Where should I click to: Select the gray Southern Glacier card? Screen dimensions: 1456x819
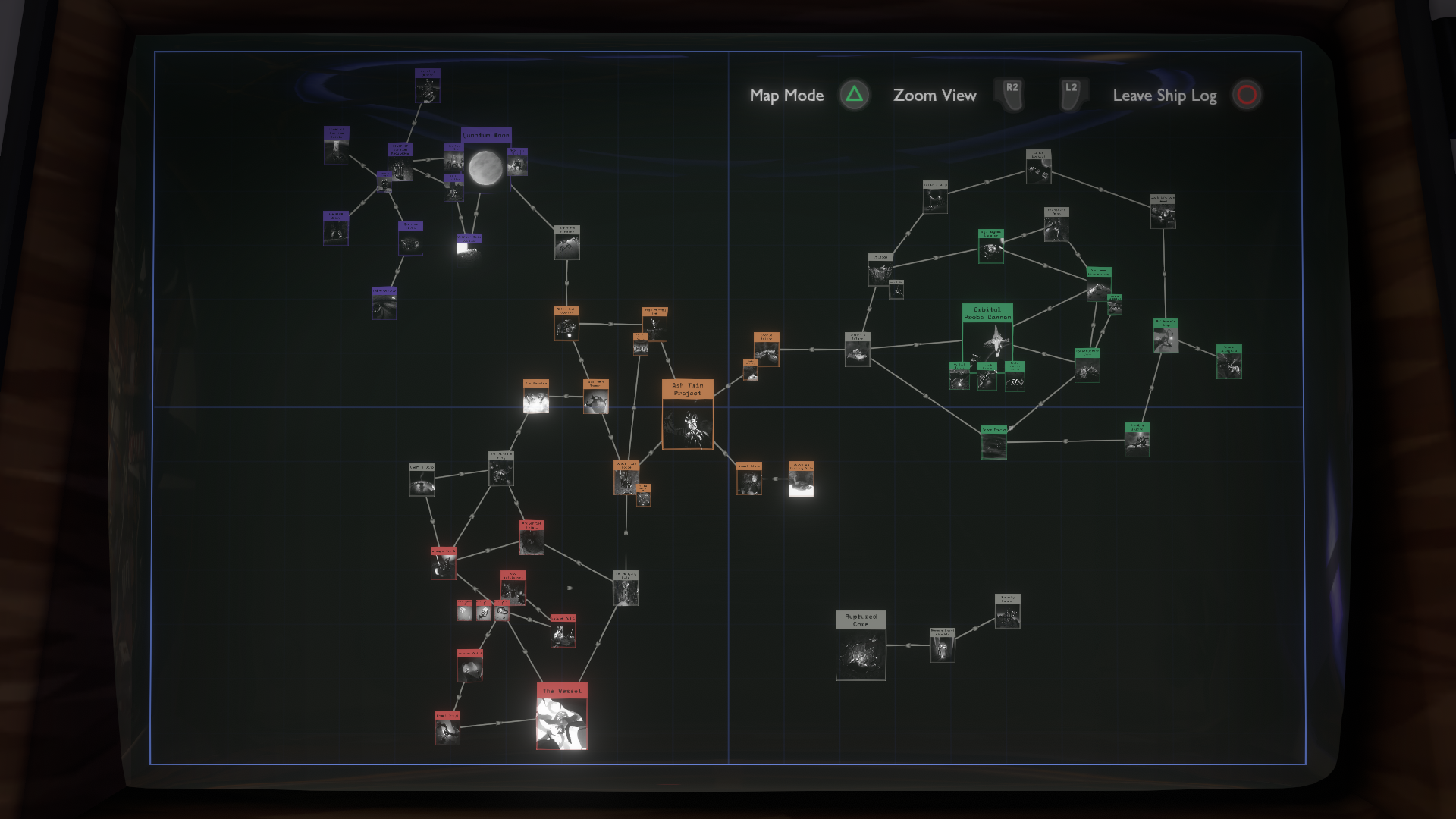[566, 243]
